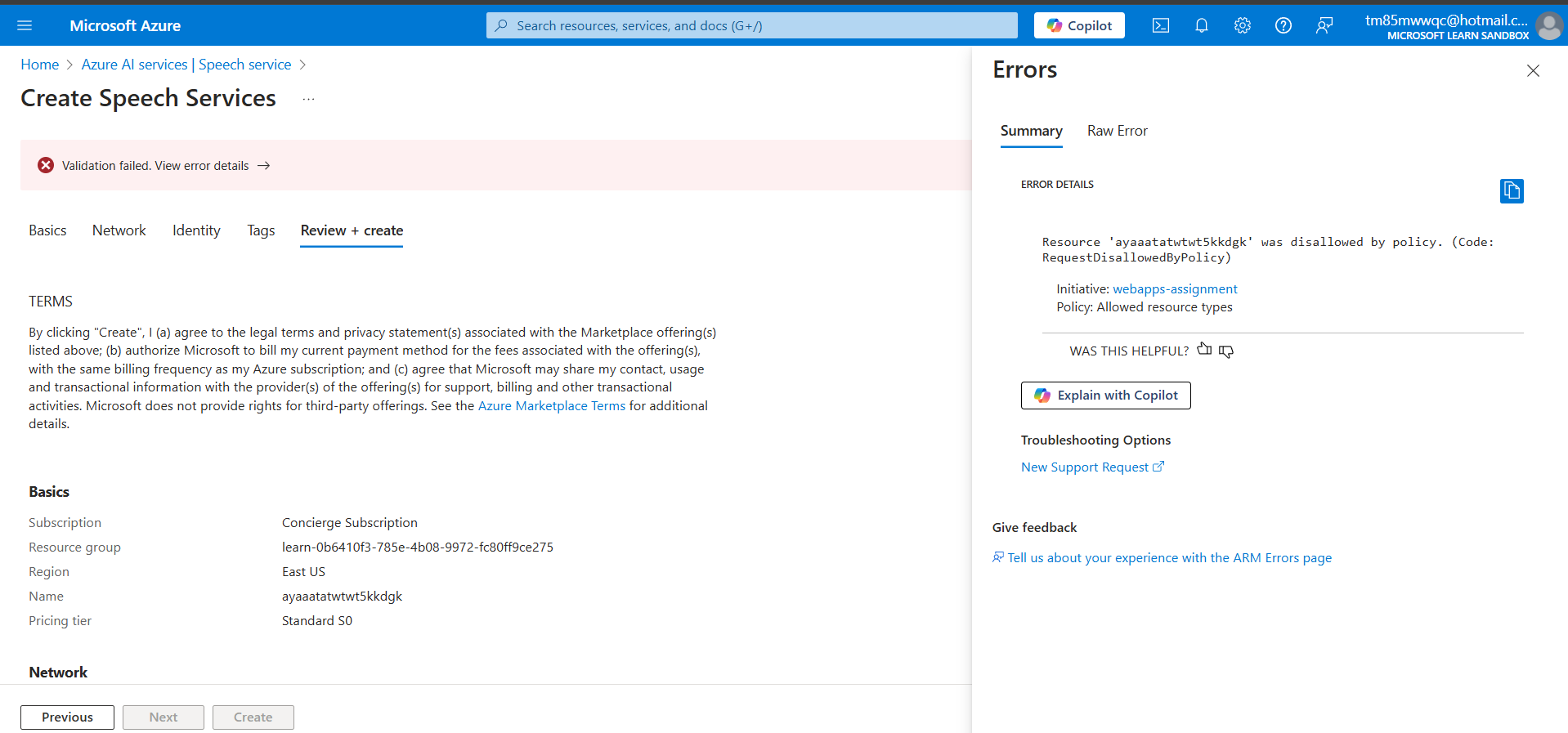This screenshot has height=733, width=1568.
Task: Select the resource group learn-0b6410f3 value
Action: click(x=418, y=547)
